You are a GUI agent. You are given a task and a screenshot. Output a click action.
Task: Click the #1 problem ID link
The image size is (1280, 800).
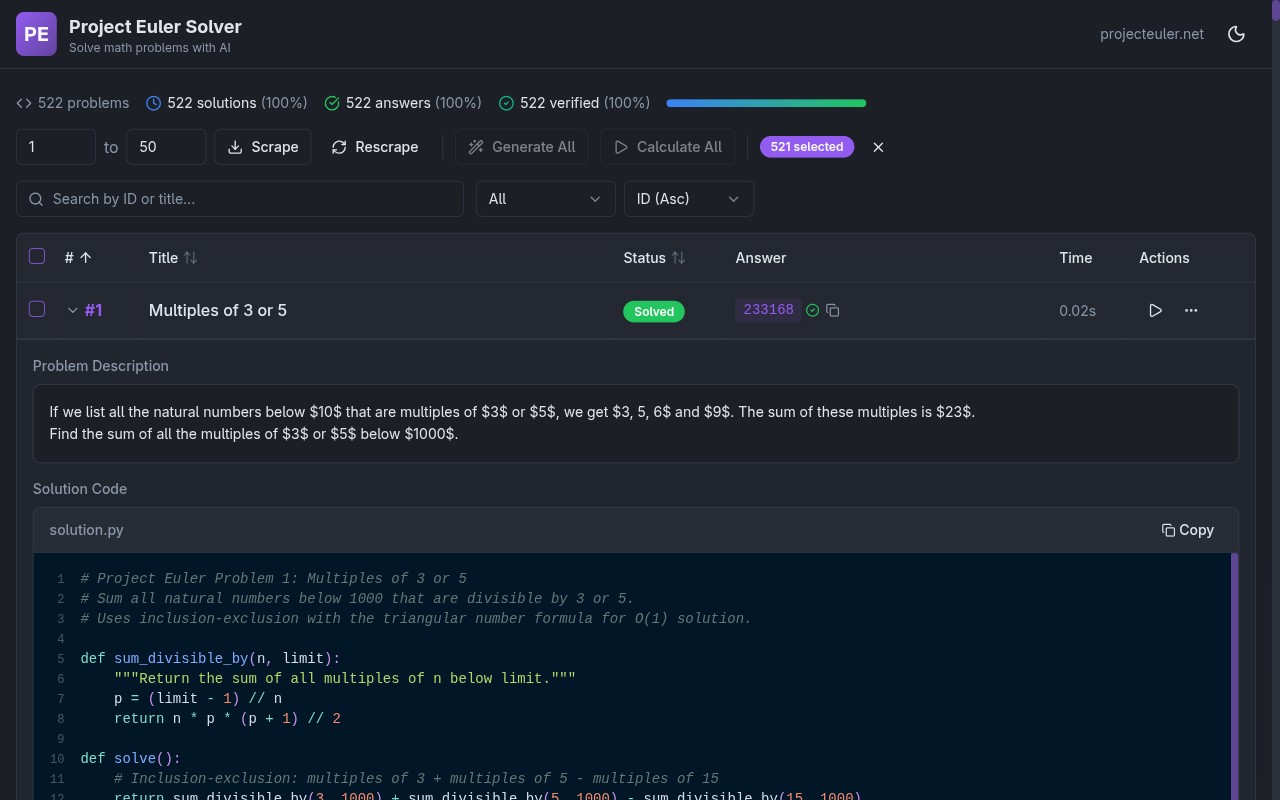pos(93,311)
